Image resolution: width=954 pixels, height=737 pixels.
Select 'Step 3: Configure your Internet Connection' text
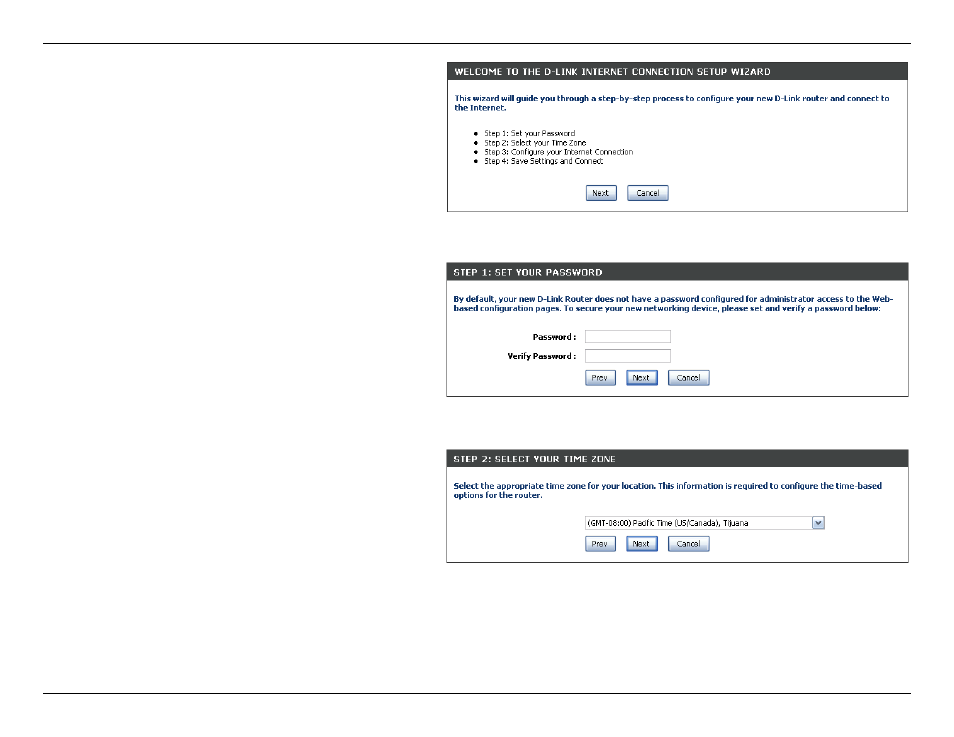coord(559,152)
